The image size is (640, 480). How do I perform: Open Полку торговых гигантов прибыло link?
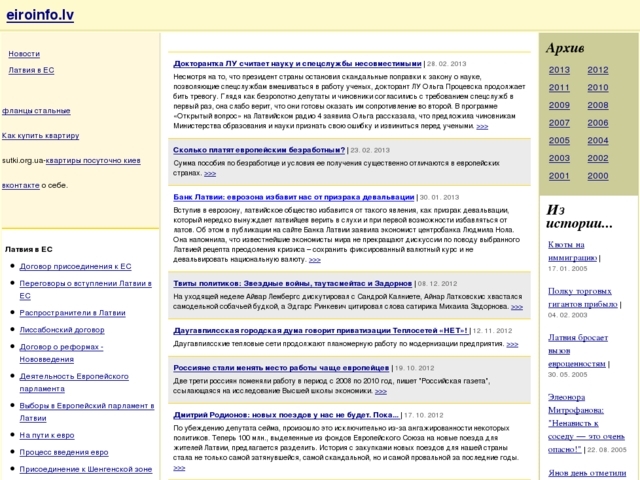[582, 298]
